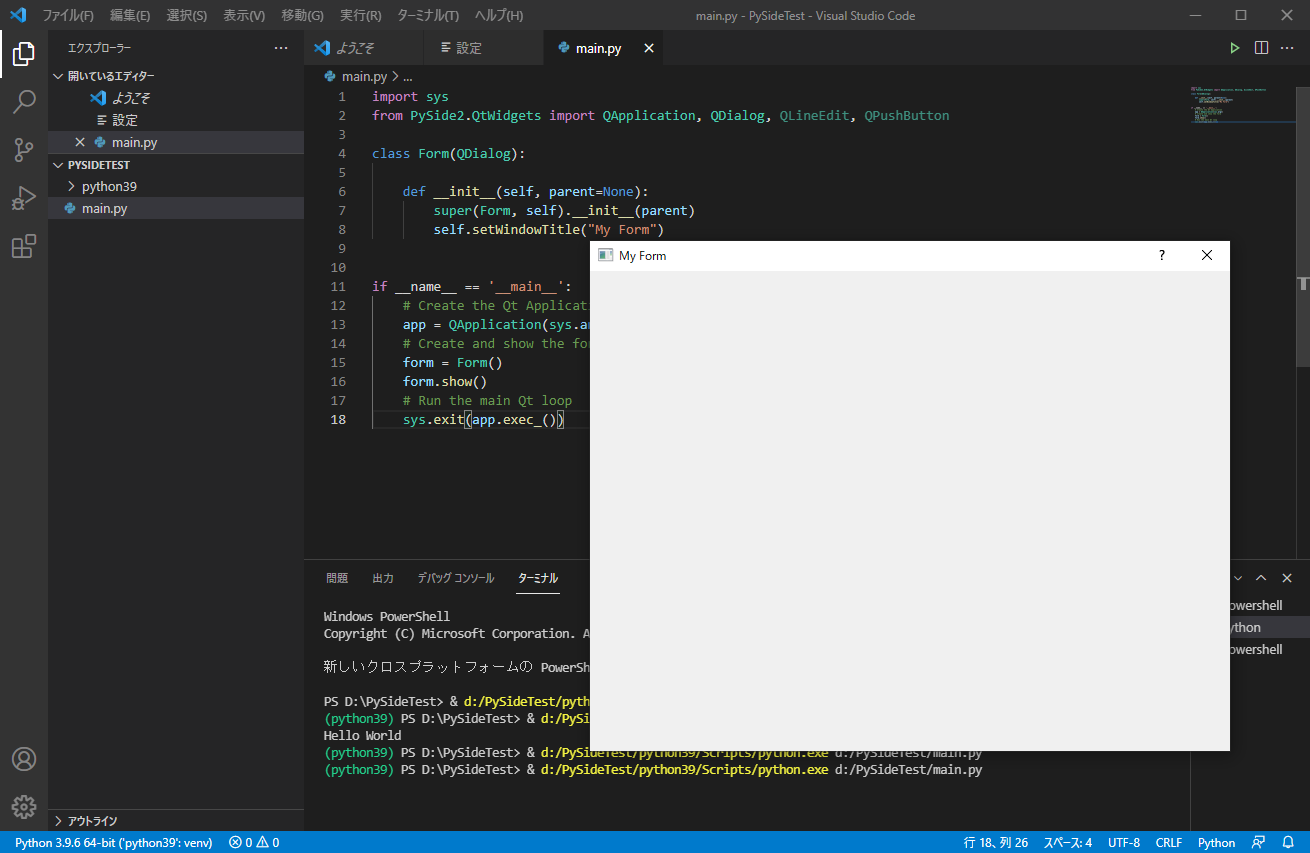Open the Search view in activity bar

pos(24,101)
